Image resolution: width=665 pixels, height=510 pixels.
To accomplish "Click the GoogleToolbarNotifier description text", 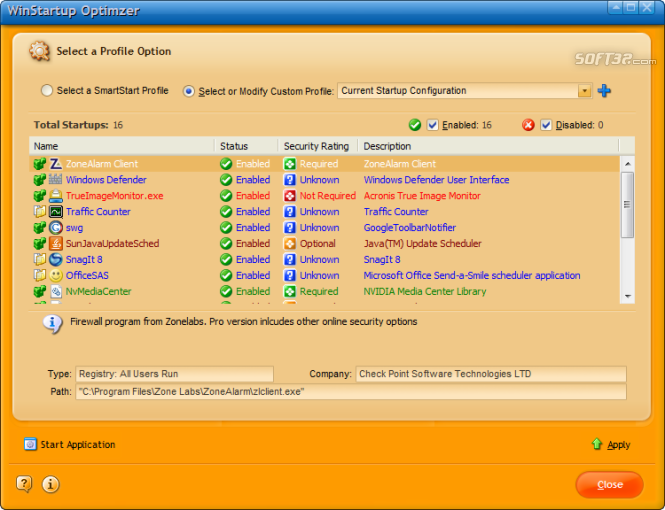I will pos(410,228).
